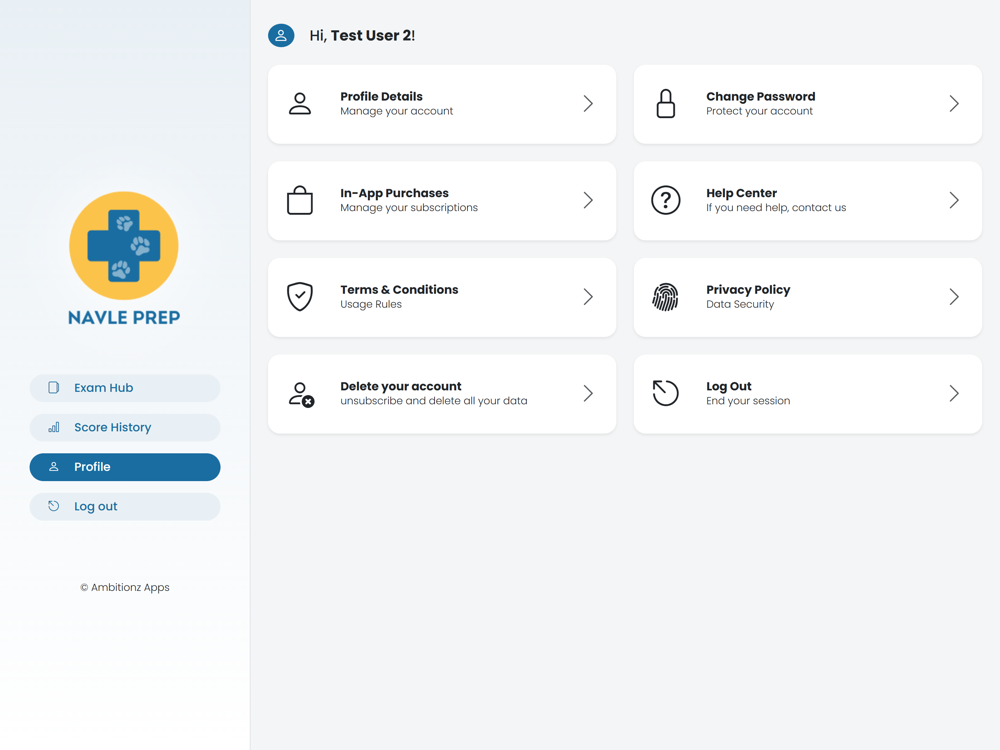Click the sidebar Log out arrow icon
Viewport: 1000px width, 750px height.
pyautogui.click(x=54, y=506)
